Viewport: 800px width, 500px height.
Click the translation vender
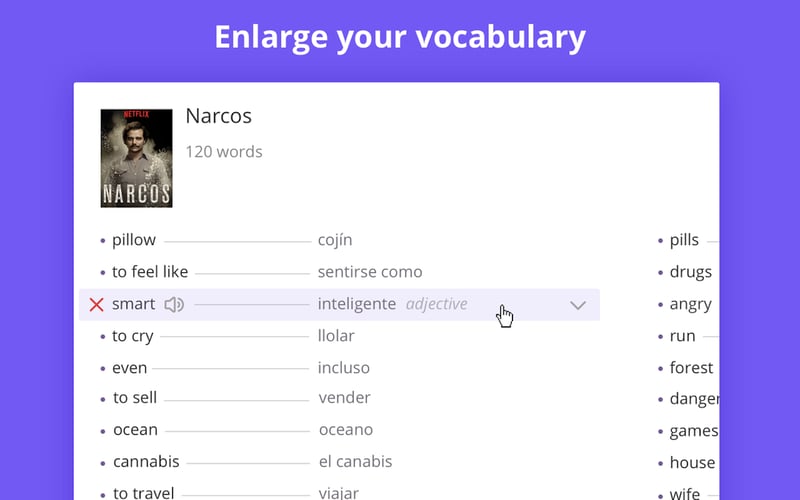coord(345,398)
